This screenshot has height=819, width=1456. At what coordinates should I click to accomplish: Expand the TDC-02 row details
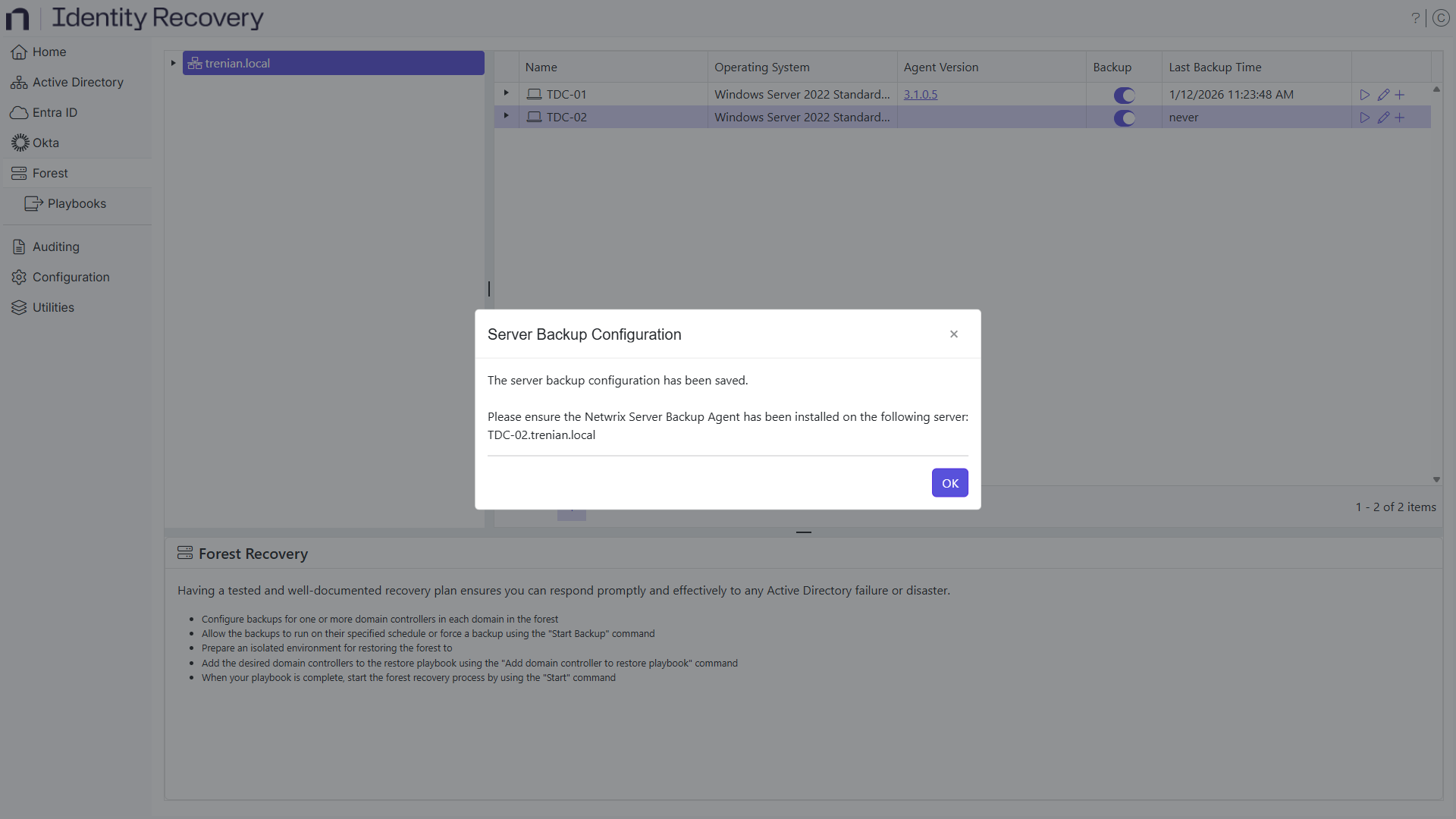pos(505,116)
